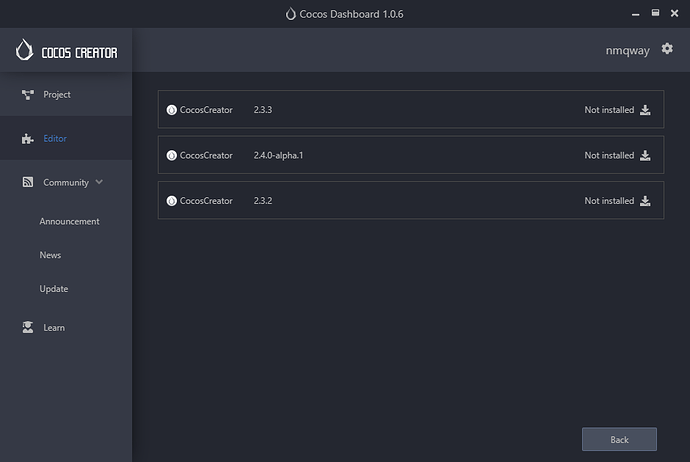The image size is (690, 462).
Task: Select the Update item under Community
Action: click(x=54, y=289)
